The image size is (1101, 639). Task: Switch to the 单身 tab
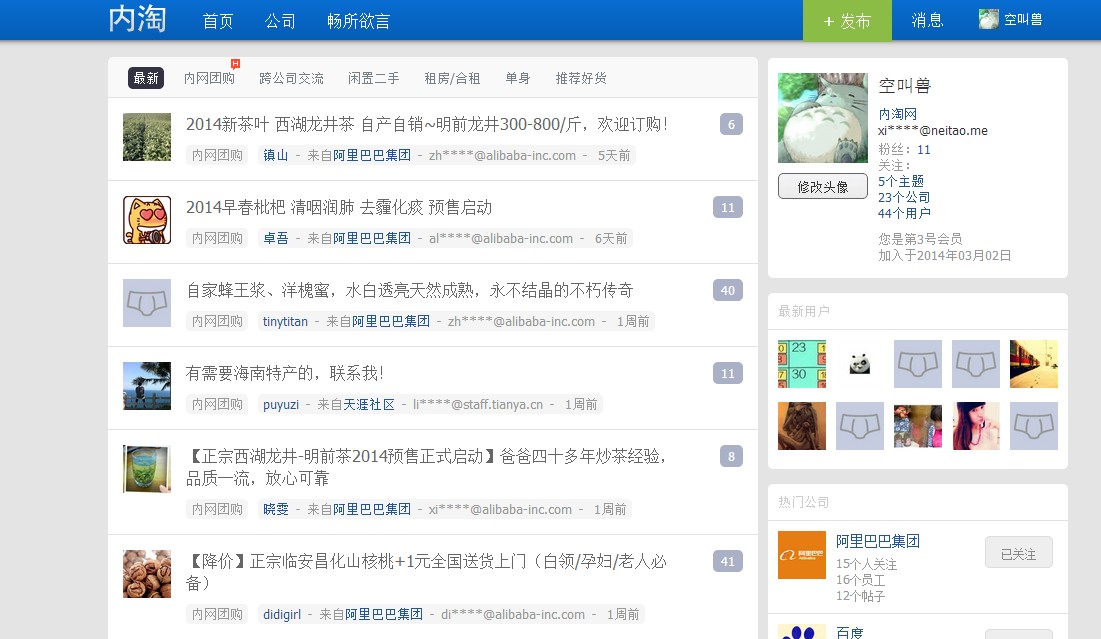[517, 78]
